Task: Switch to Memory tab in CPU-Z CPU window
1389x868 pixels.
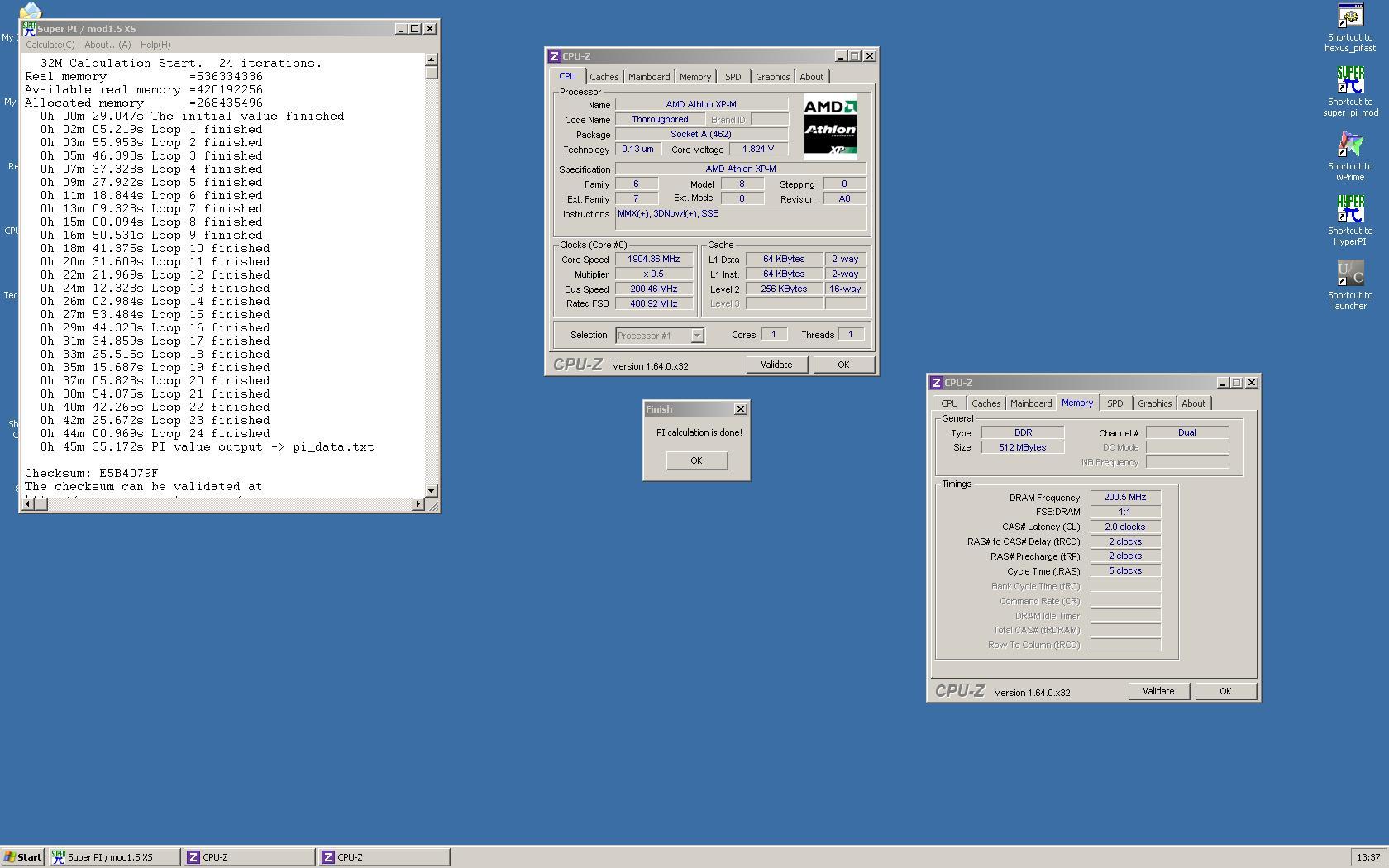Action: 694,77
